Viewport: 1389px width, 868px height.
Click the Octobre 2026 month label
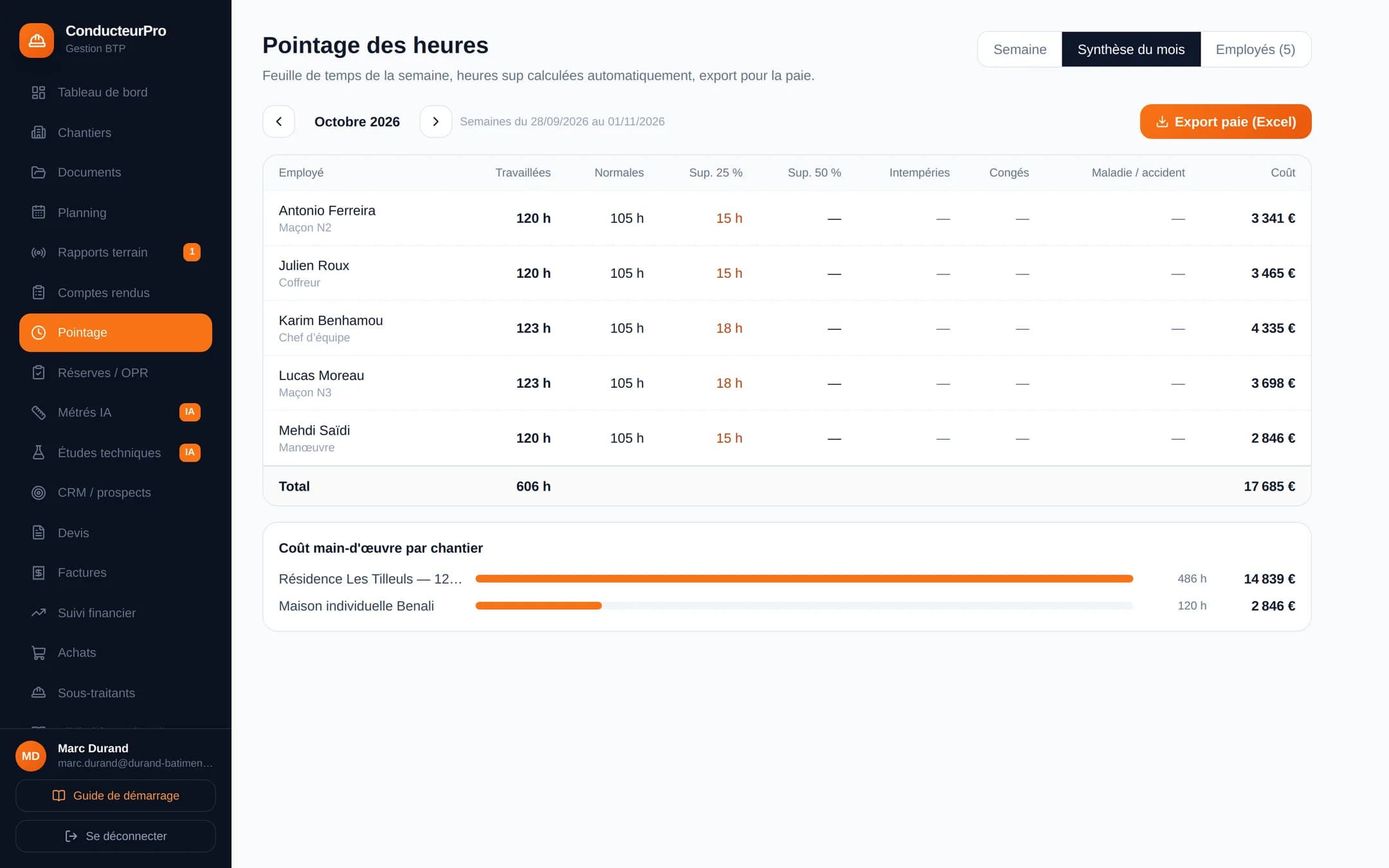tap(357, 122)
